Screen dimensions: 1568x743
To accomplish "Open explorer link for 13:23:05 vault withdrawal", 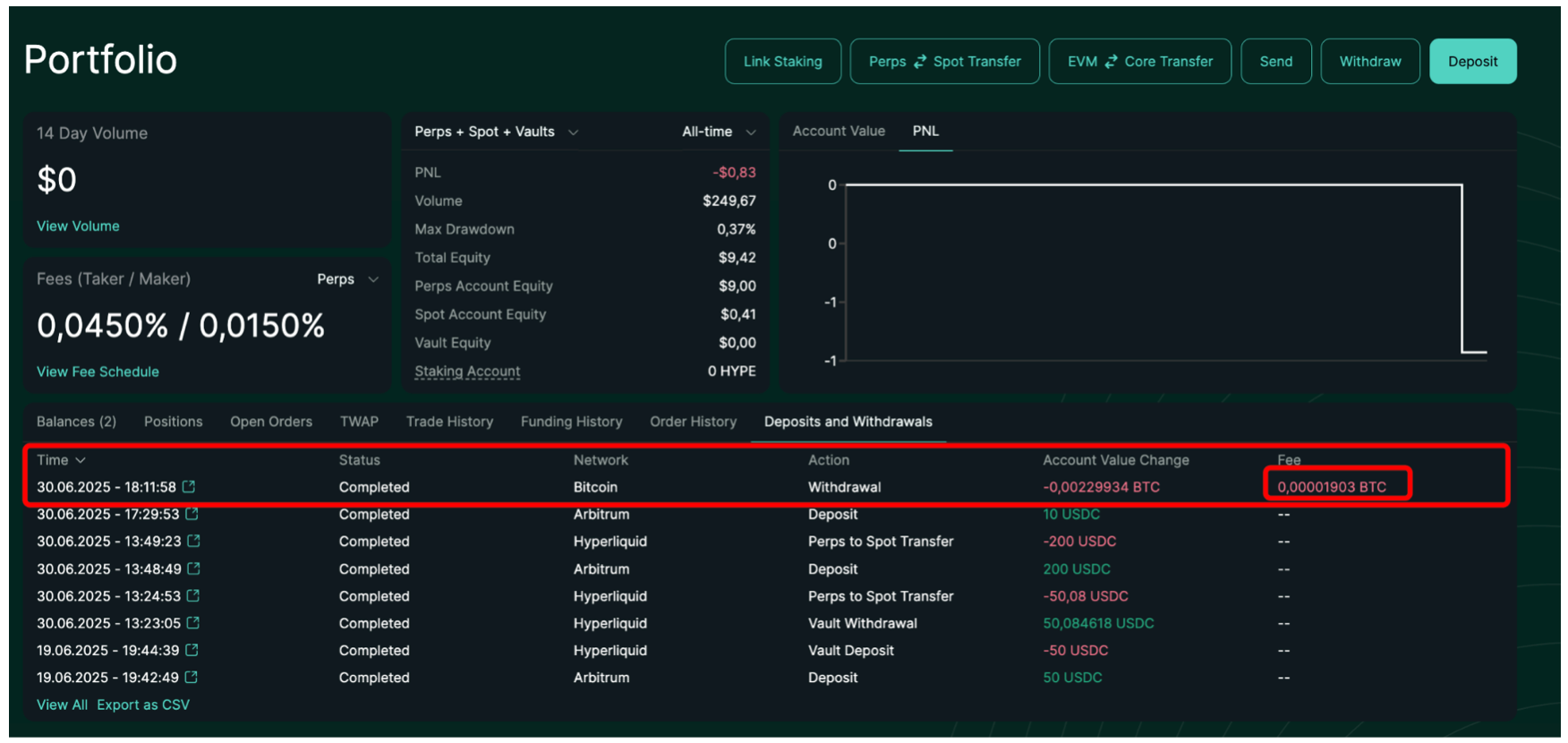I will (193, 623).
